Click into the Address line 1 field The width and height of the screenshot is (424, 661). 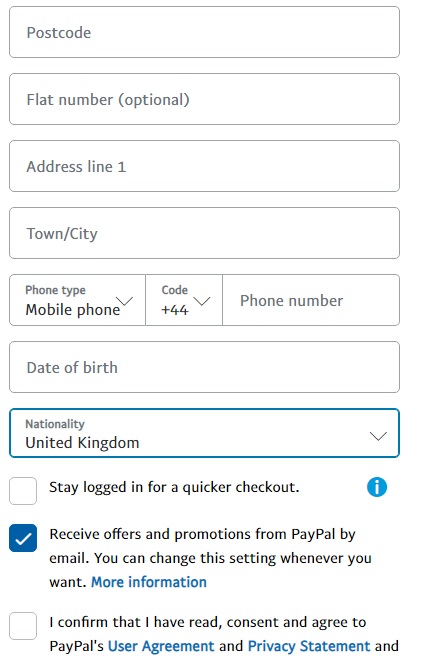pos(204,166)
